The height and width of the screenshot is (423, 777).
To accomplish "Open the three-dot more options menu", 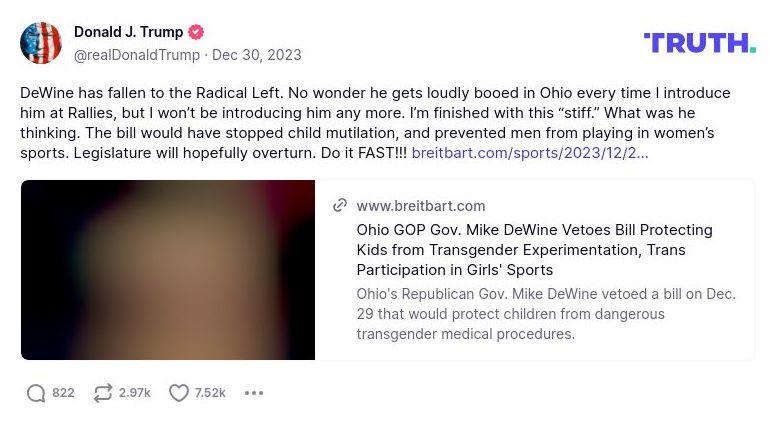I will (x=254, y=393).
